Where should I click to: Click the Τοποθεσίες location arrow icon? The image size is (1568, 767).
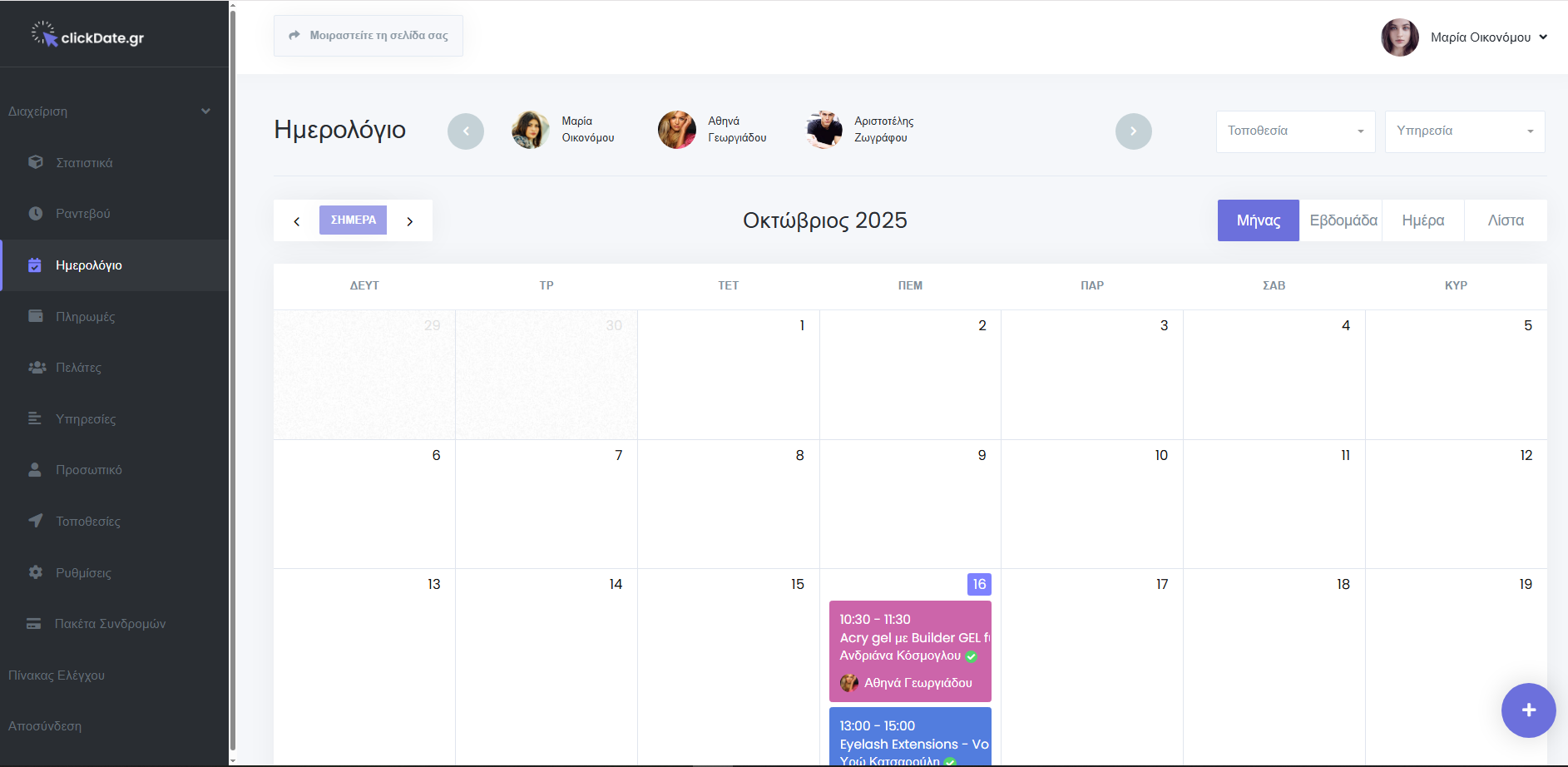coord(35,521)
